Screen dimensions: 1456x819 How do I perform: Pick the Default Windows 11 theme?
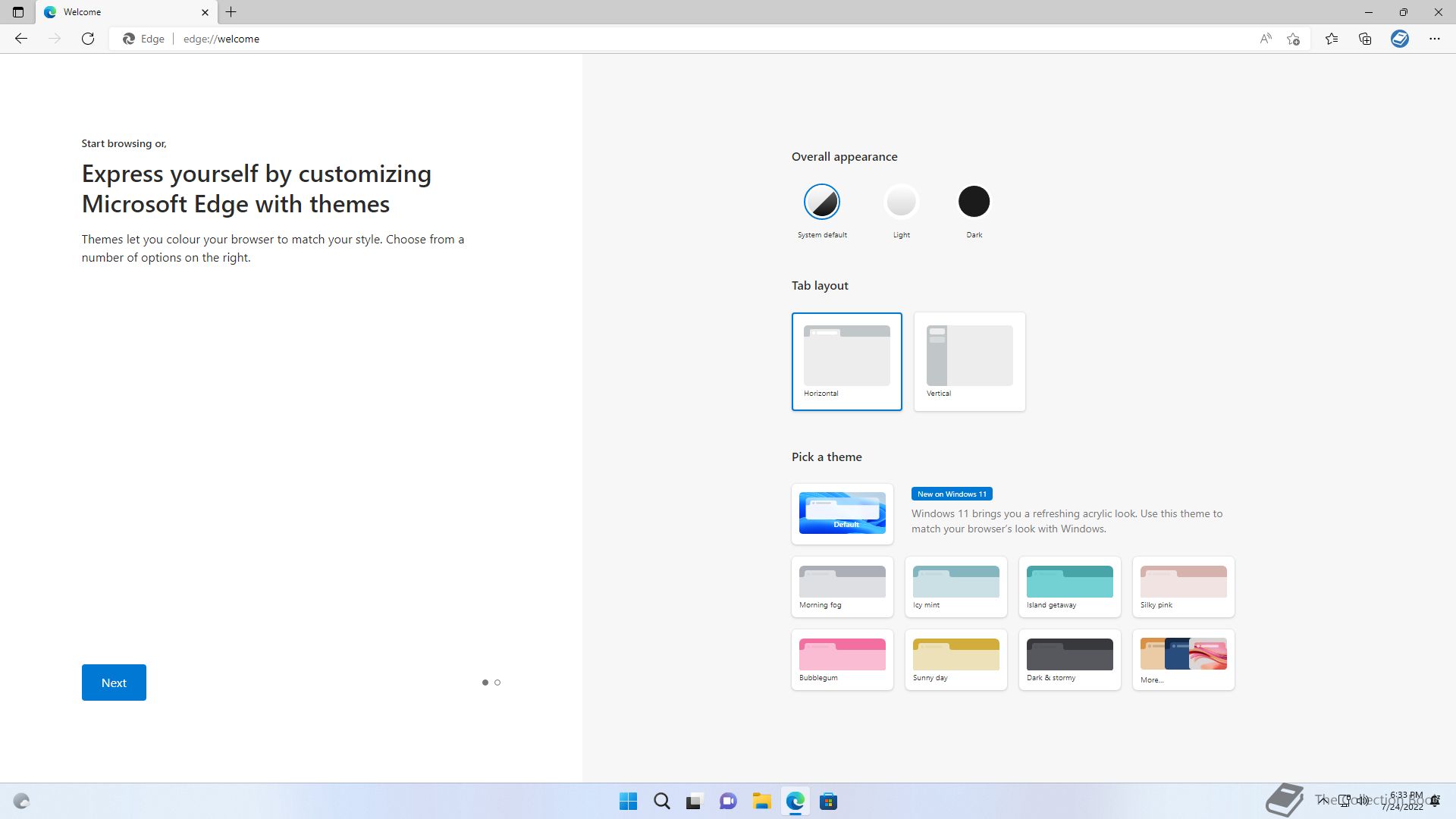(x=842, y=513)
